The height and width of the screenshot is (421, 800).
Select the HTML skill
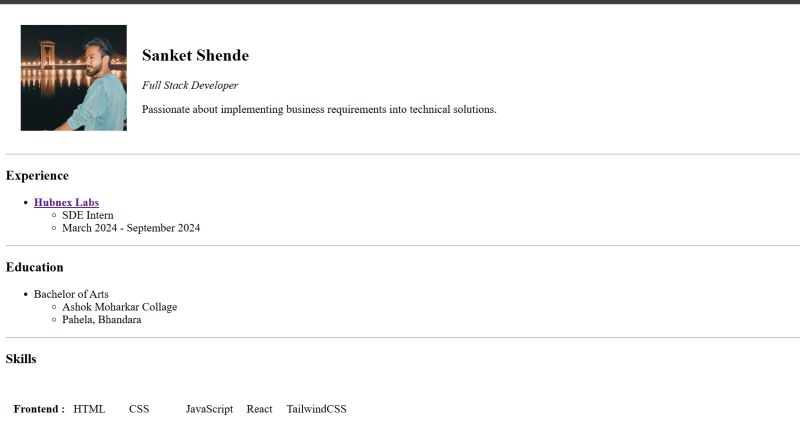point(89,409)
